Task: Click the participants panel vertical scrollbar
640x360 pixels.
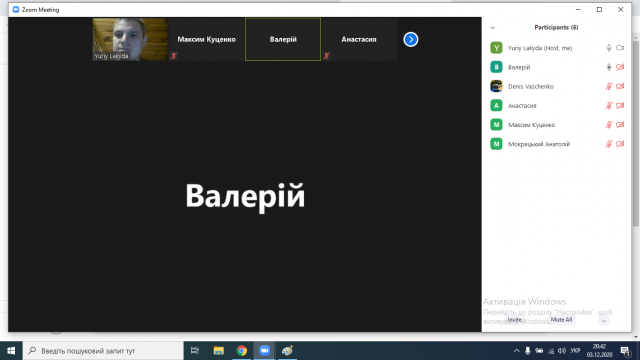Action: [636, 131]
